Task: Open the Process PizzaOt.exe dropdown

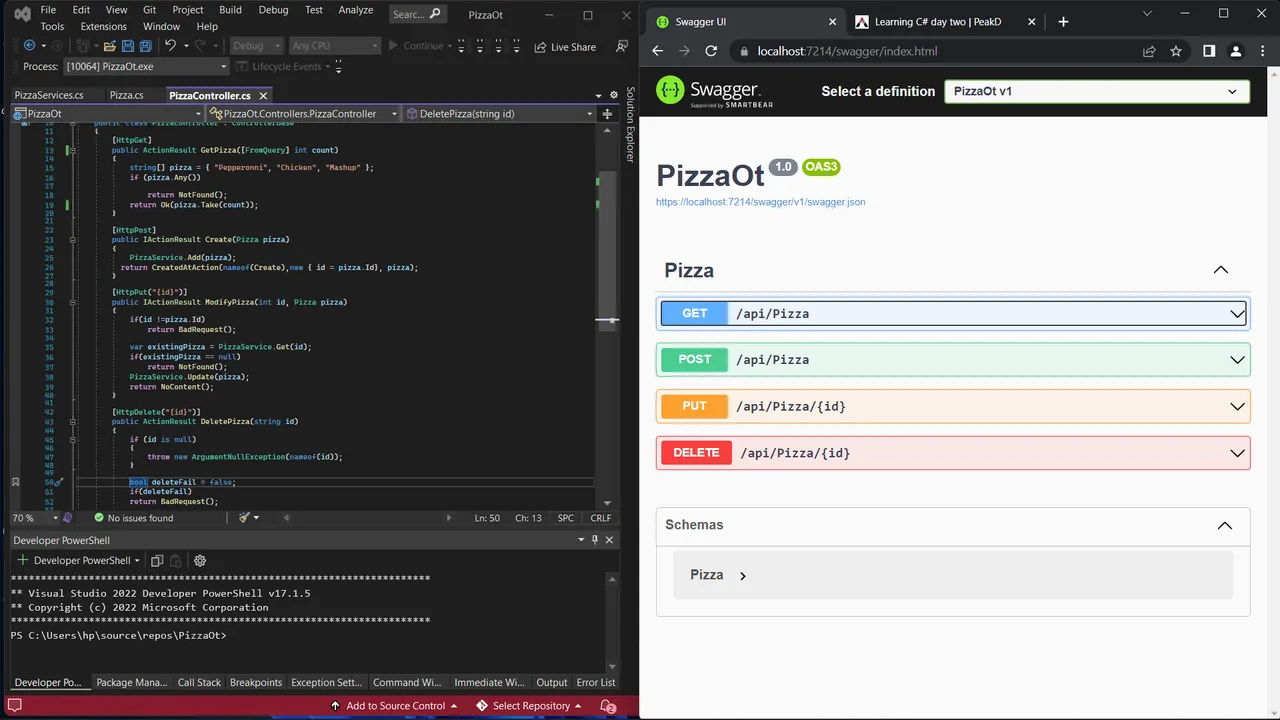Action: 145,67
